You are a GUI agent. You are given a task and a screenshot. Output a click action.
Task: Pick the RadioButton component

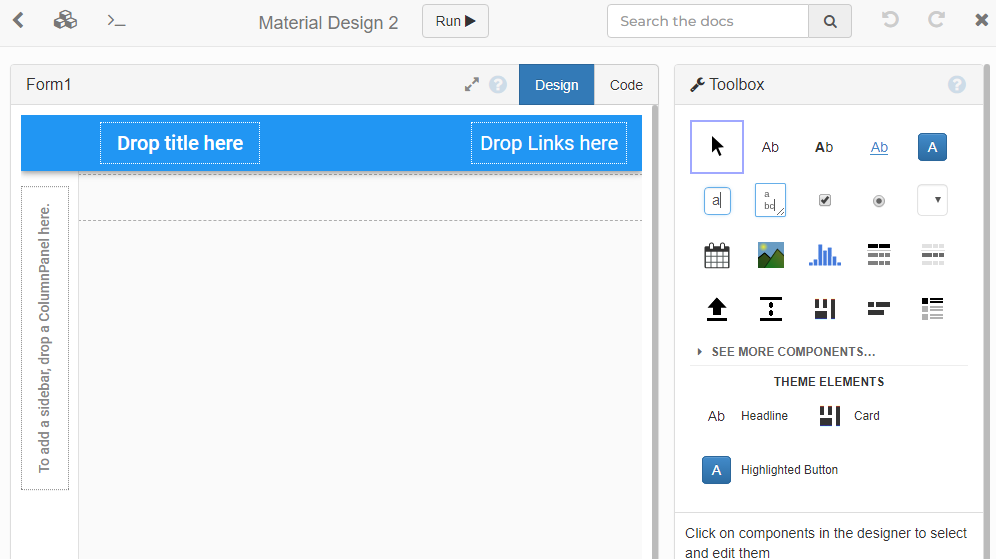(878, 201)
